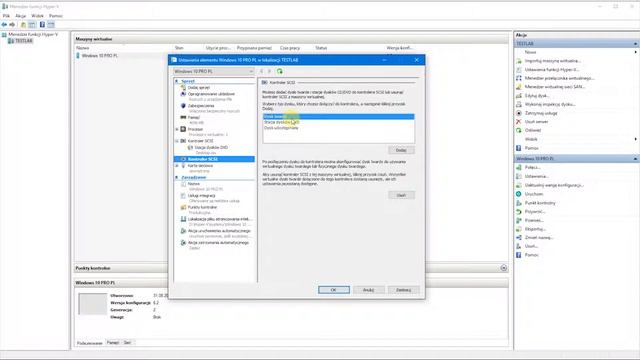The width and height of the screenshot is (640, 360).
Task: Collapse the TESTLAB section in Actions pane
Action: point(635,44)
